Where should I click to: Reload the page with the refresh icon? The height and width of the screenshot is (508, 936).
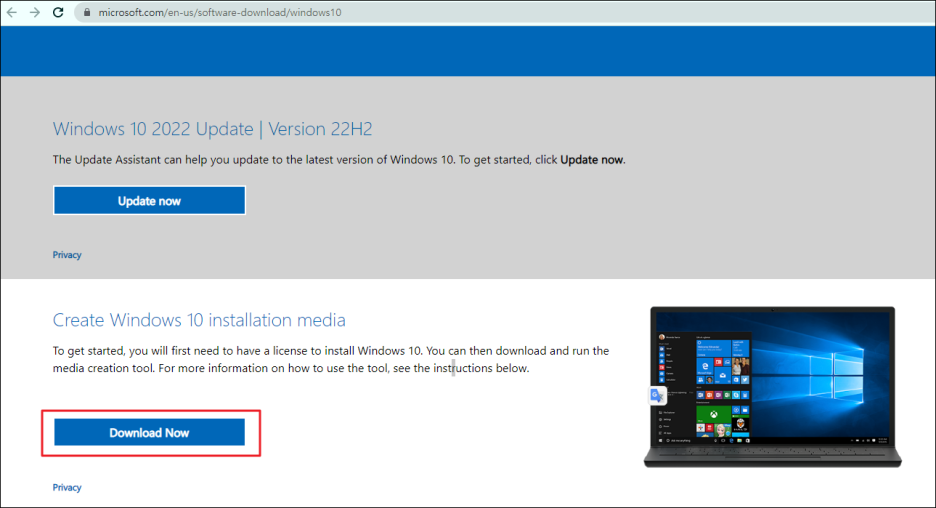(58, 12)
